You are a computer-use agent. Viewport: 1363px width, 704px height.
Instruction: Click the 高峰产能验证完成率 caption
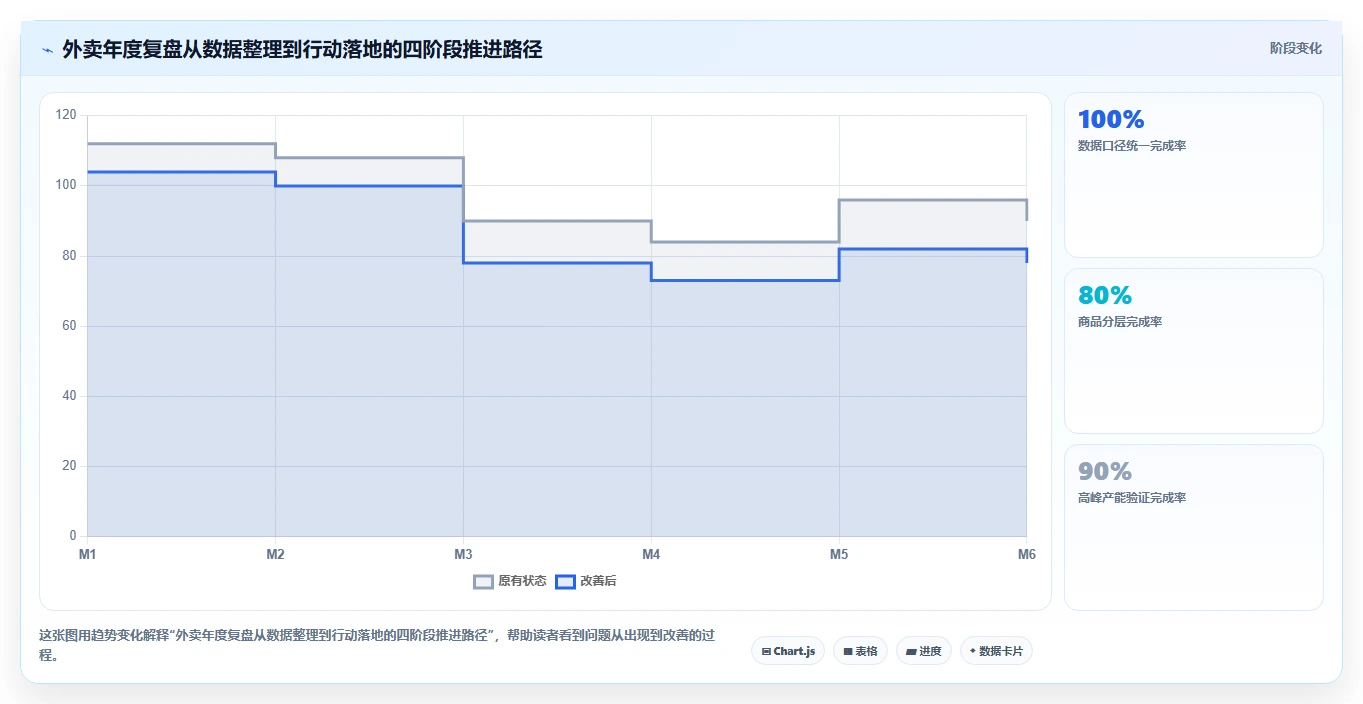tap(1132, 498)
